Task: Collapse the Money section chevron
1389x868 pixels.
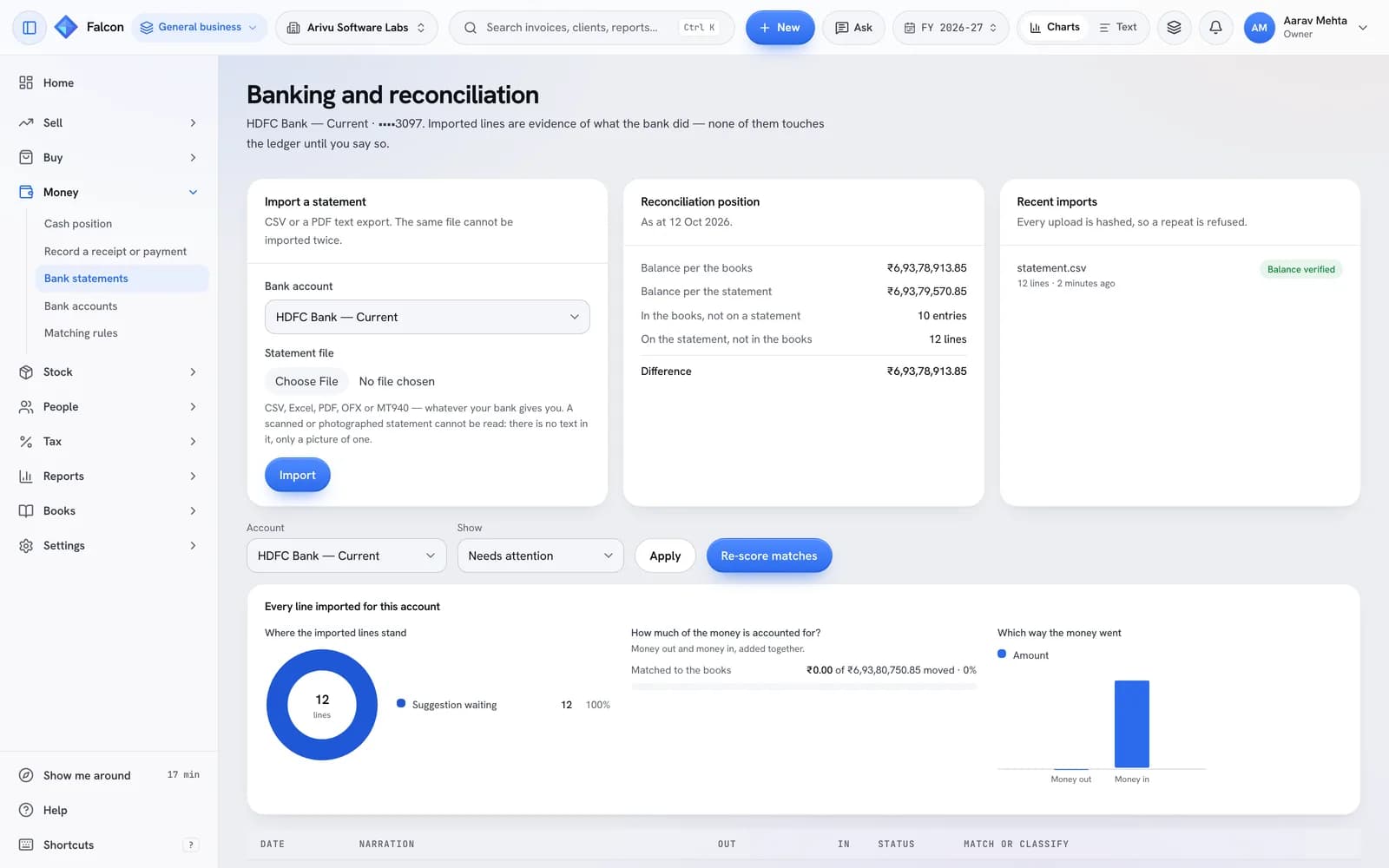Action: point(193,192)
